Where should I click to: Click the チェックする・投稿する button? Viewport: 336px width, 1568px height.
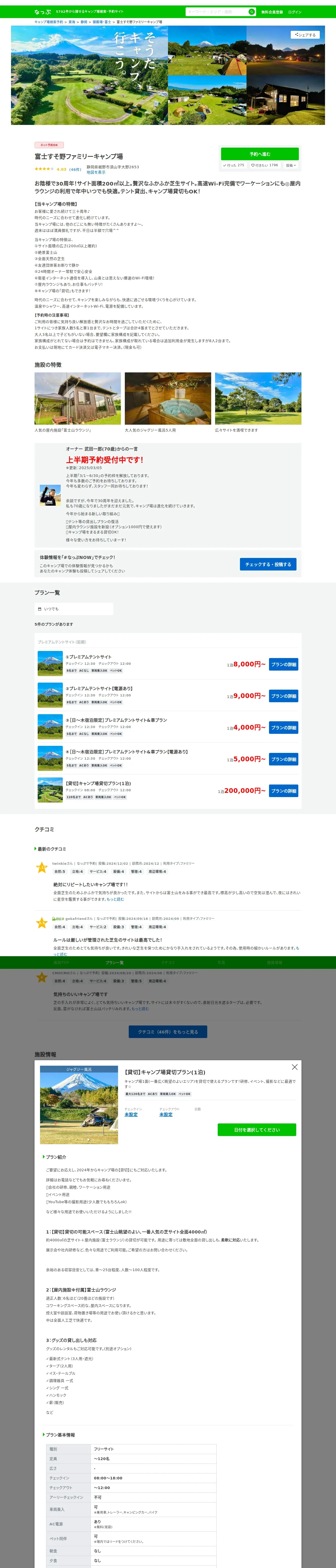pos(268,564)
